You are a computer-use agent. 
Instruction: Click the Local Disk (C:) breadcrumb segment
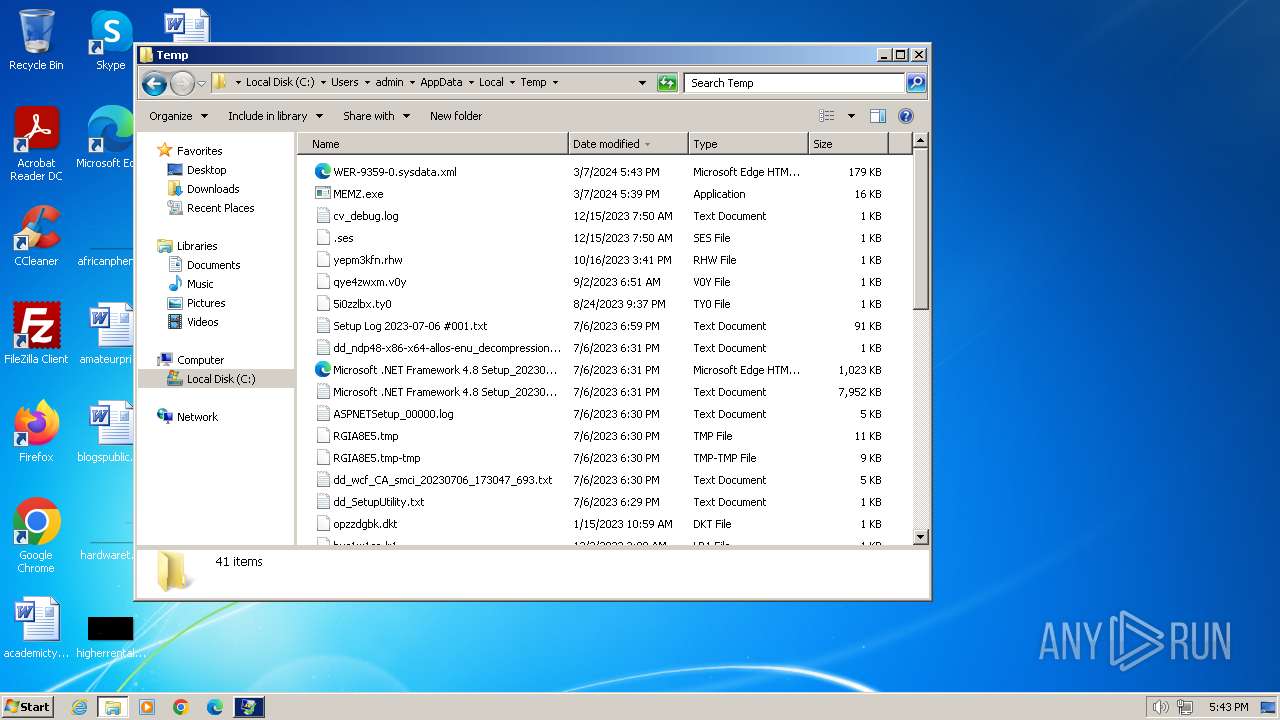tap(280, 83)
